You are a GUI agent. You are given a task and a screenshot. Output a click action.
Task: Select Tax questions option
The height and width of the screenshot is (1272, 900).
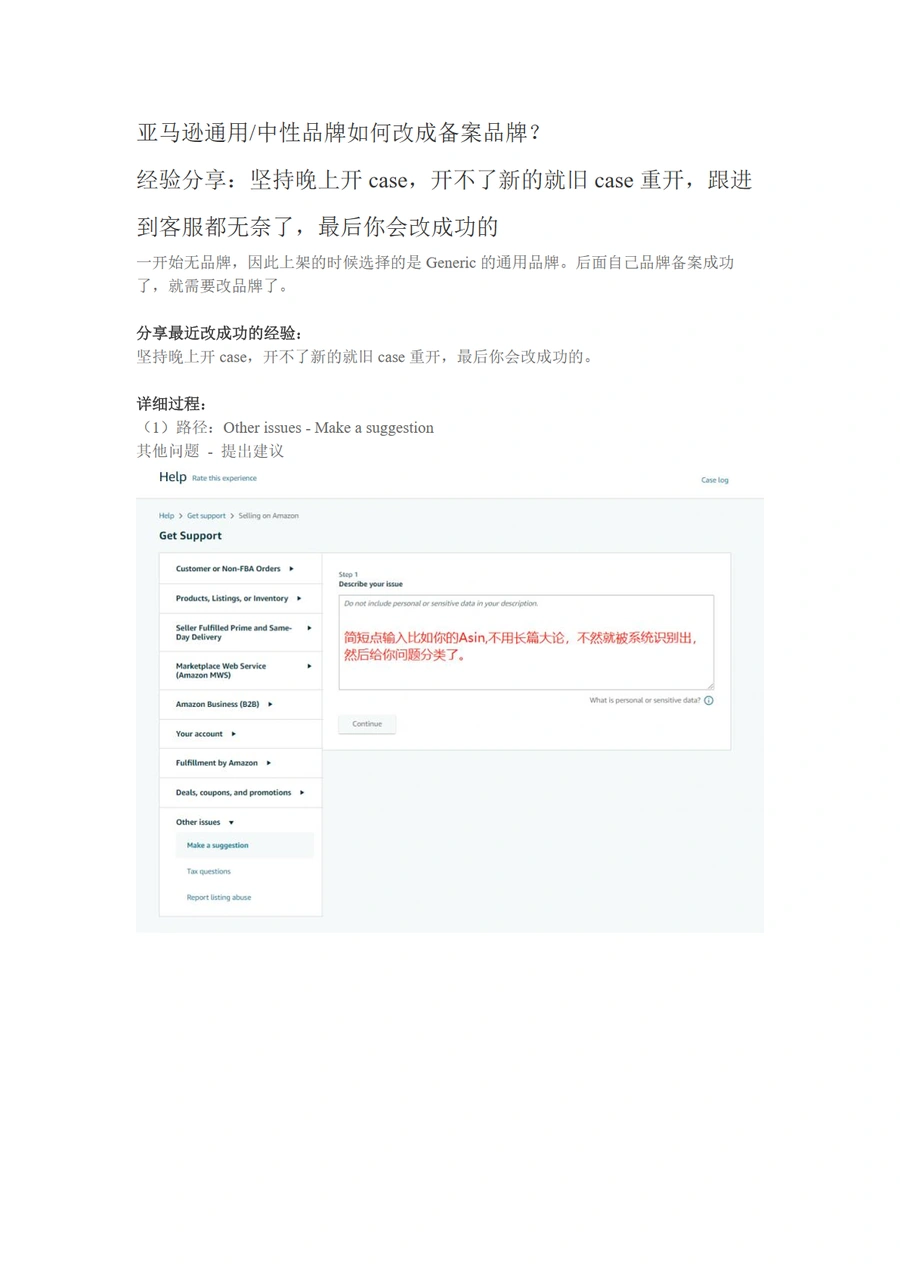click(x=208, y=872)
